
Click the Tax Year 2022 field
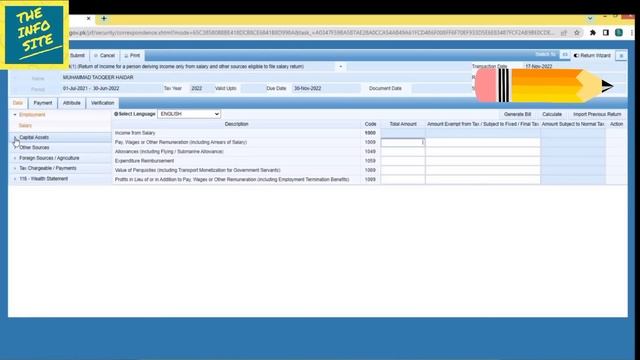201,89
